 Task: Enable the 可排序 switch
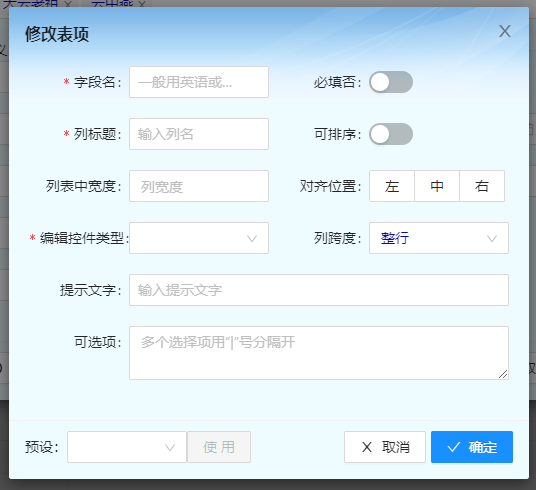click(391, 134)
